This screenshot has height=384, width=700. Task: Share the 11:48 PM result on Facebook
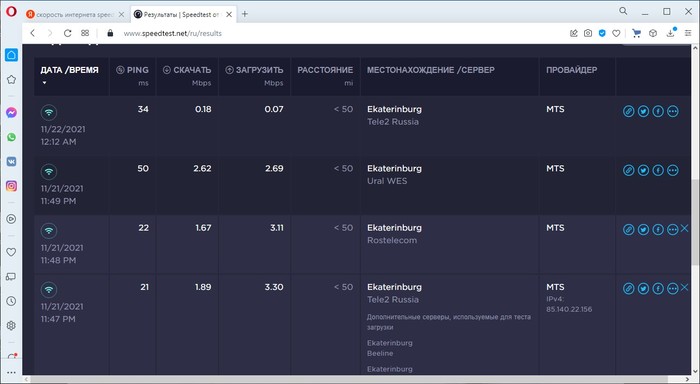[658, 230]
